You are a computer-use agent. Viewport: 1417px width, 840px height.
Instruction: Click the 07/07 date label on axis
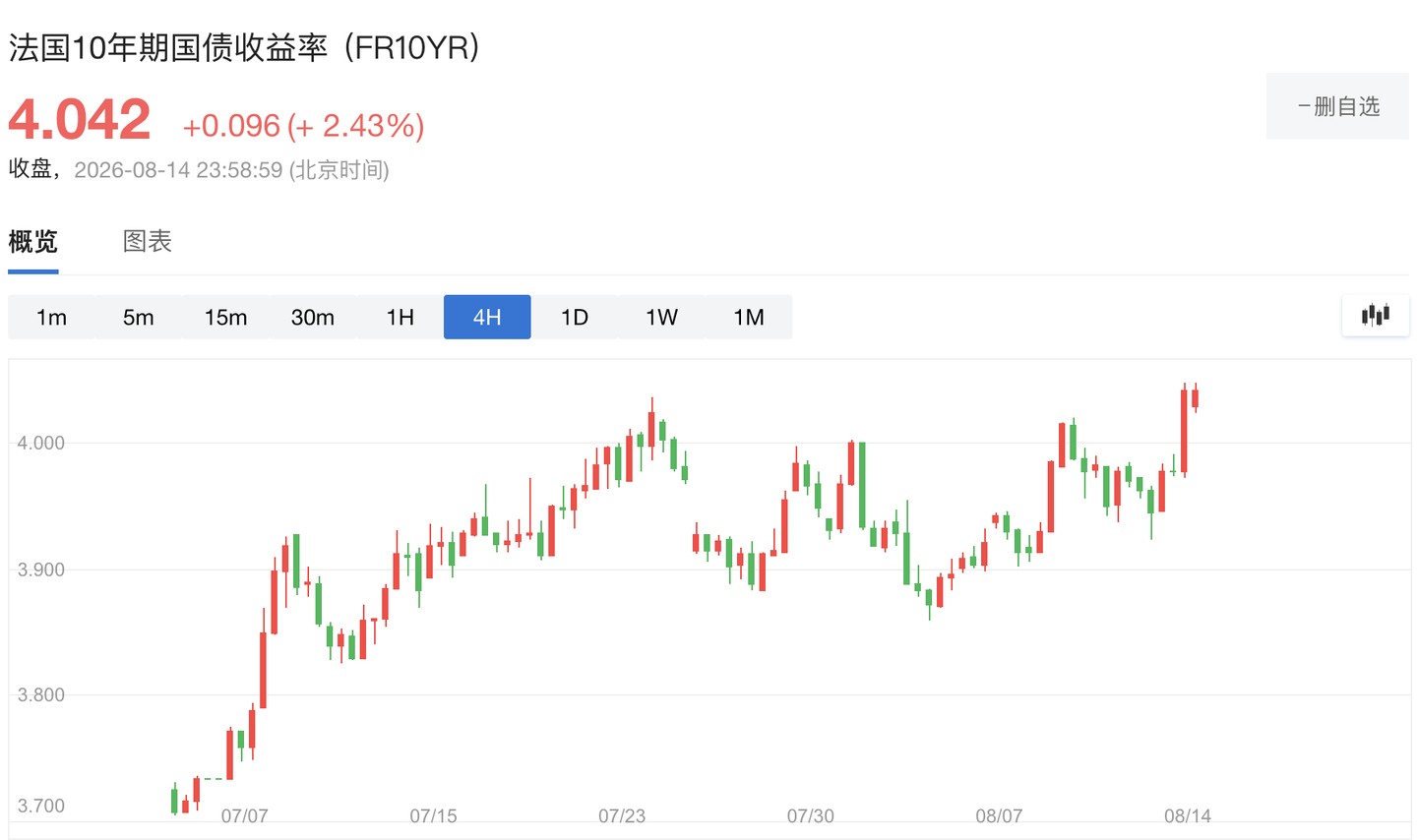tap(244, 815)
